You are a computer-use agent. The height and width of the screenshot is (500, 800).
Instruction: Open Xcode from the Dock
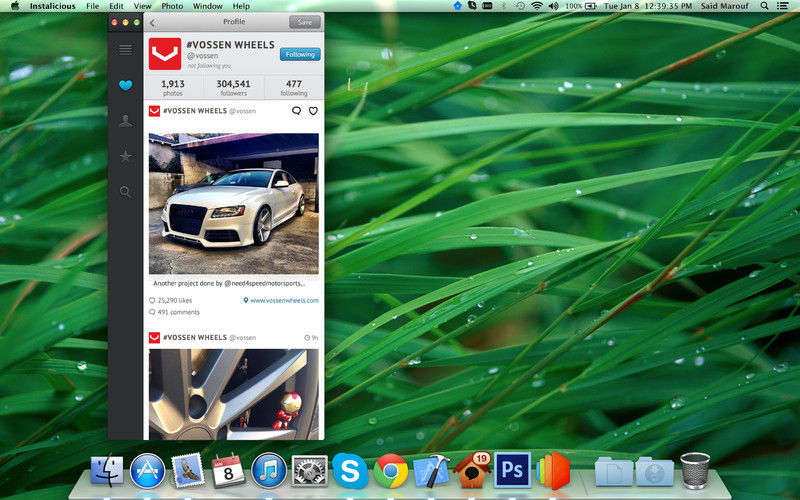click(x=431, y=470)
